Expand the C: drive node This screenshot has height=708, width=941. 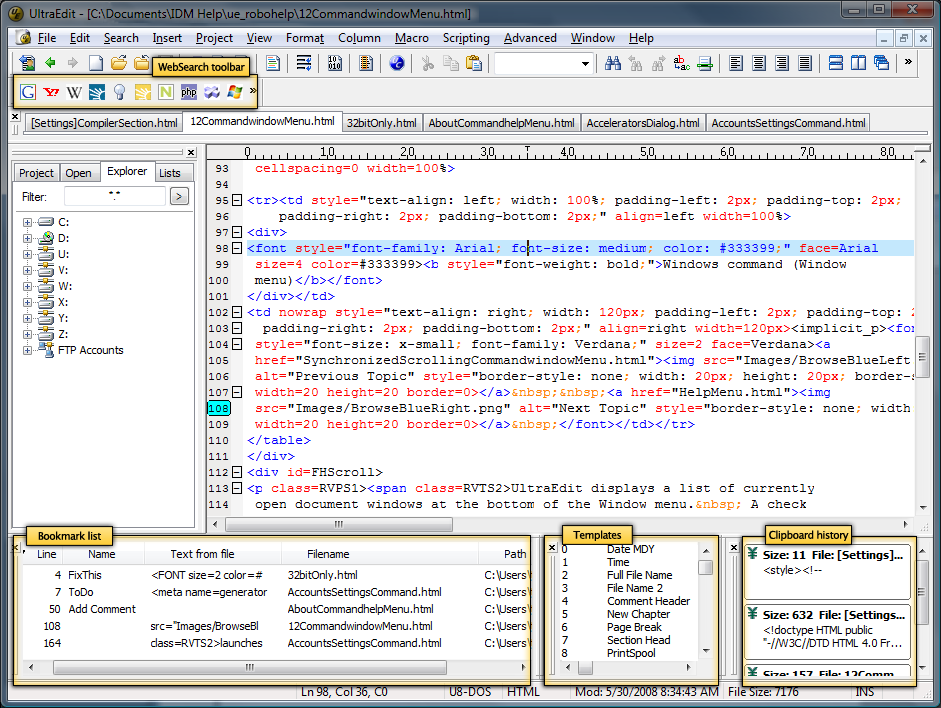[x=27, y=222]
